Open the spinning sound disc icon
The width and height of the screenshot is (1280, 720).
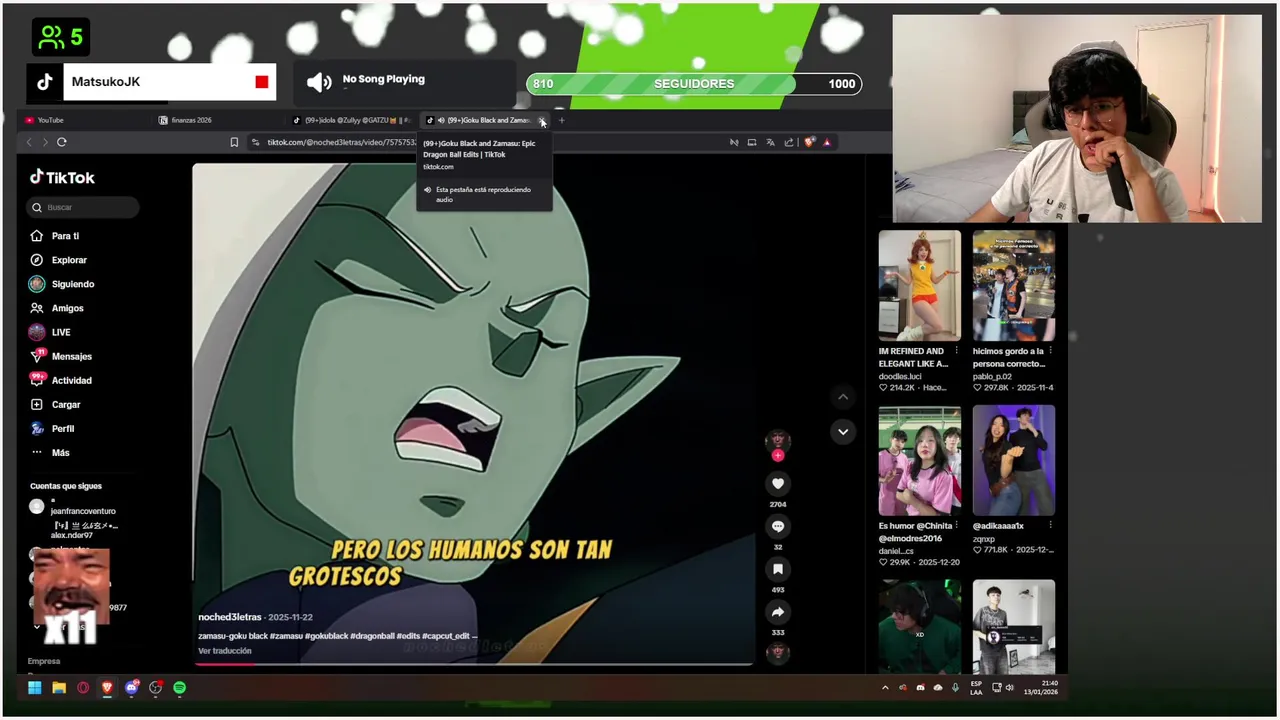pyautogui.click(x=778, y=652)
